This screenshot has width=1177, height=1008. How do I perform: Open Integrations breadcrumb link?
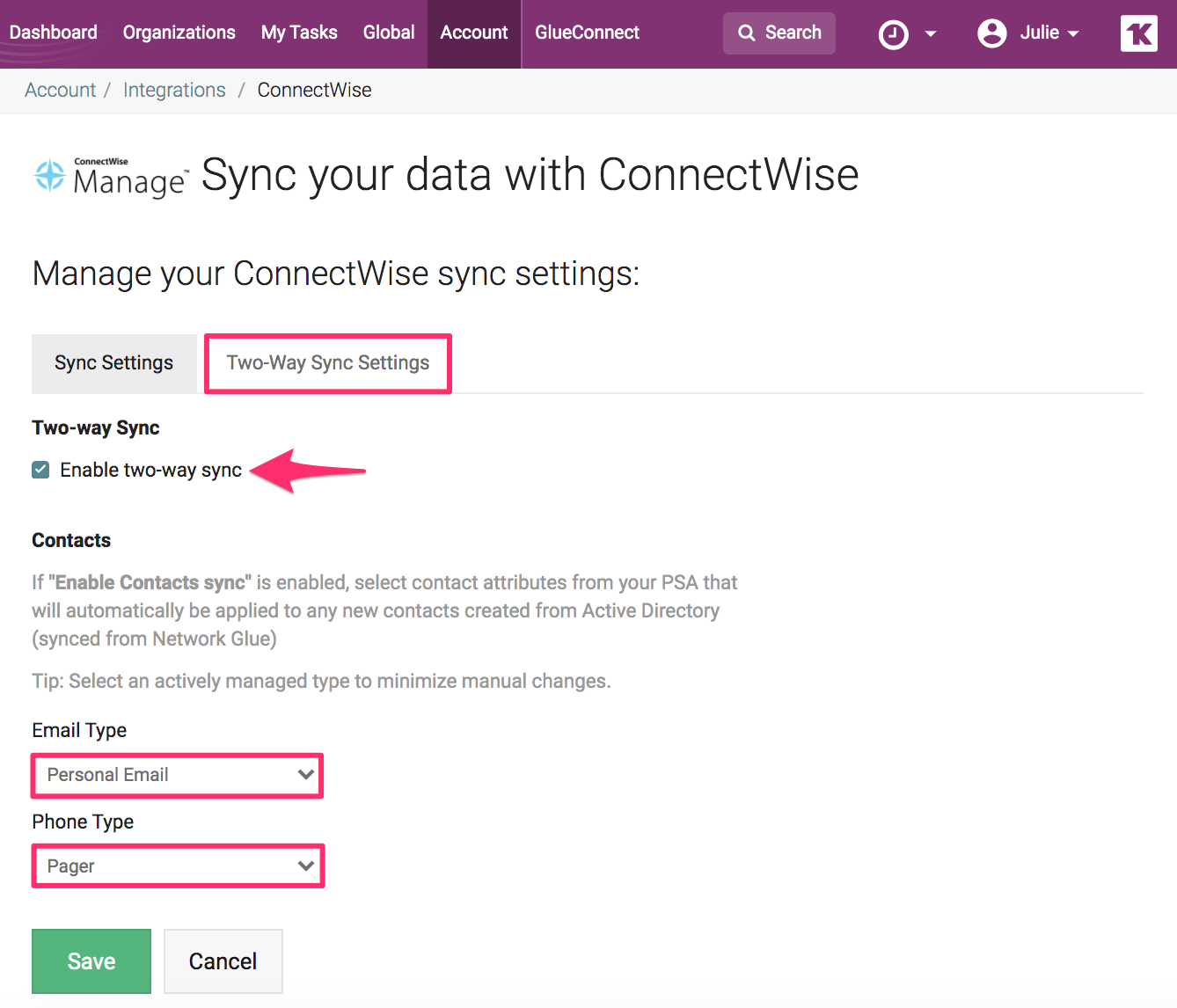(174, 90)
